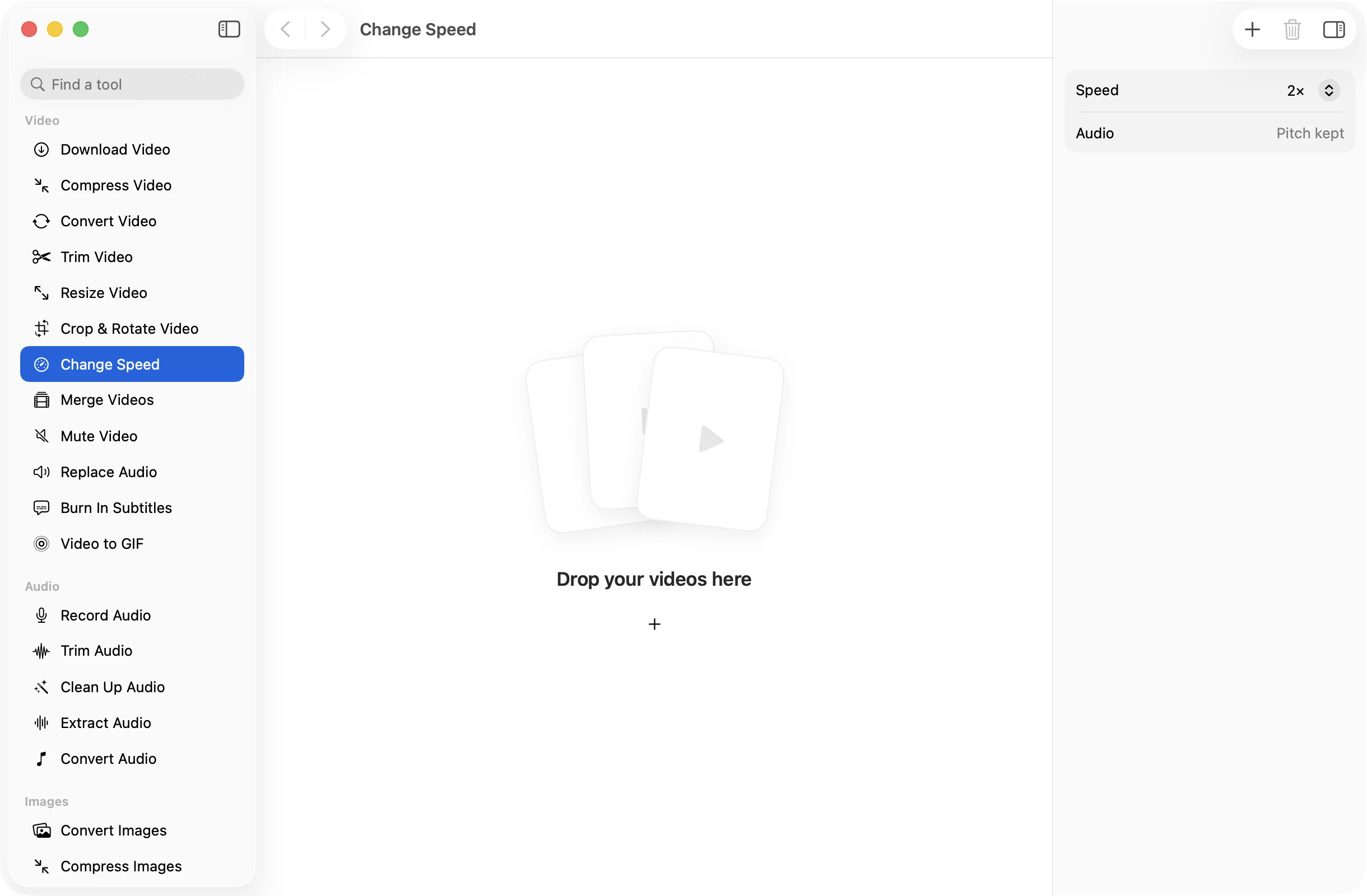The width and height of the screenshot is (1367, 896).
Task: Click the 2x speed value text
Action: 1296,91
